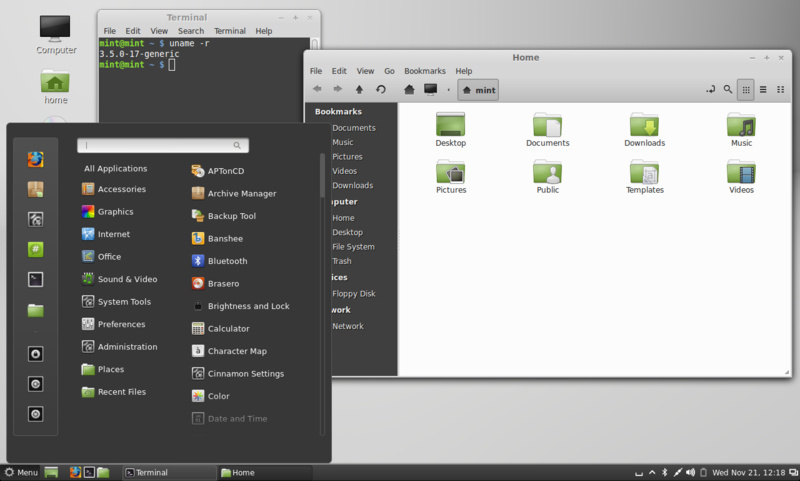Click the Computer desktop icon
Viewport: 800px width, 481px height.
56,35
